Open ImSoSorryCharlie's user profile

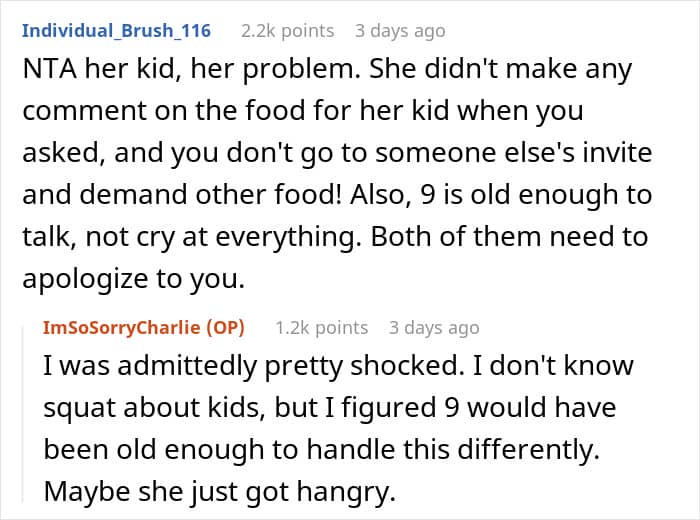pos(120,328)
